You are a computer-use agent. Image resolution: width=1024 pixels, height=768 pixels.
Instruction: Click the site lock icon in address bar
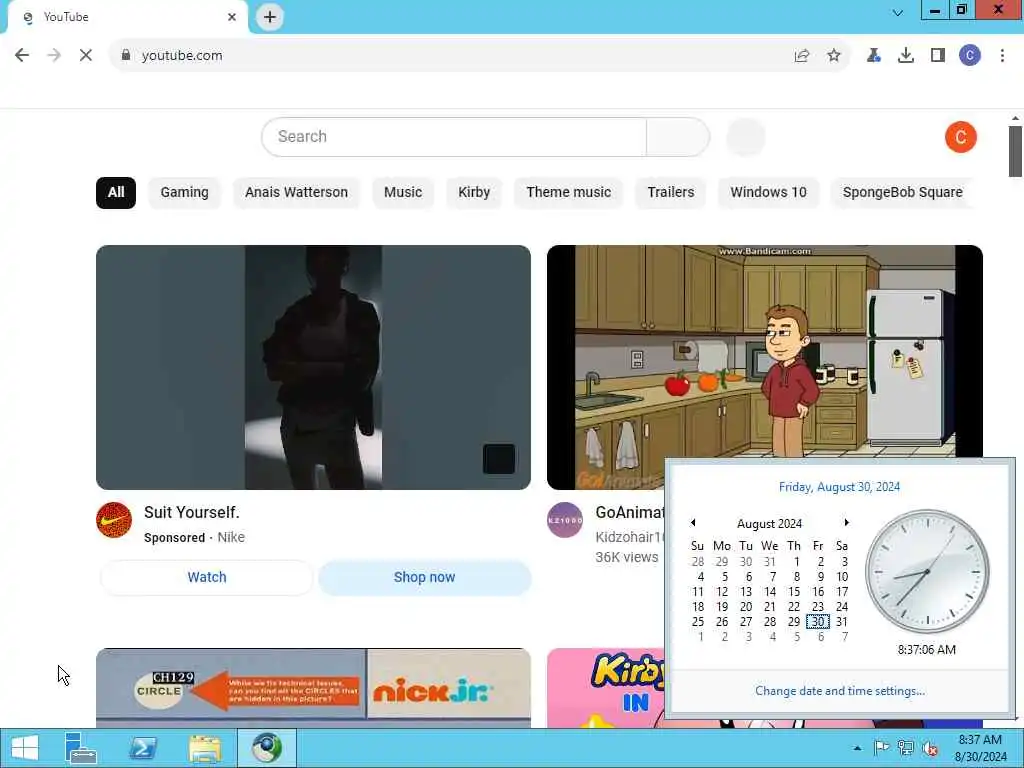[125, 56]
